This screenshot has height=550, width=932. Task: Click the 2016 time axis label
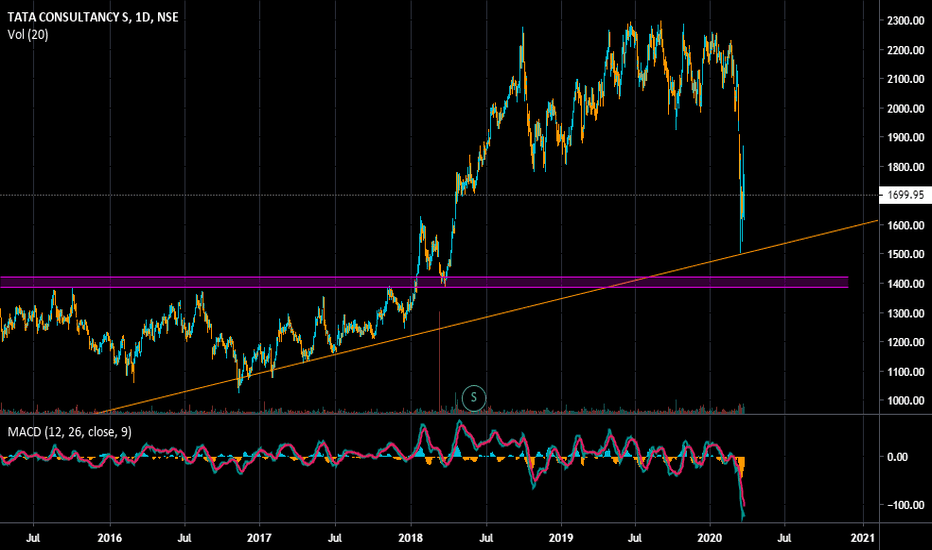109,538
